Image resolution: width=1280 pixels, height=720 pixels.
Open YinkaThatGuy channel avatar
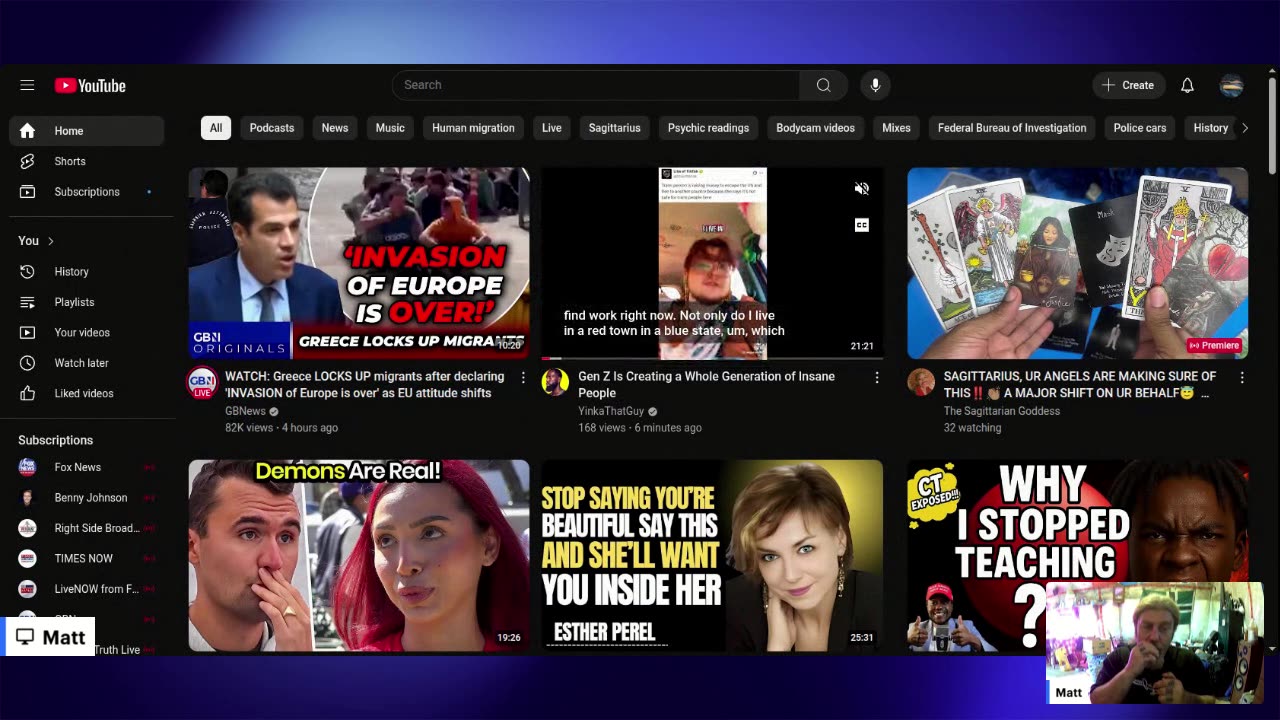555,383
